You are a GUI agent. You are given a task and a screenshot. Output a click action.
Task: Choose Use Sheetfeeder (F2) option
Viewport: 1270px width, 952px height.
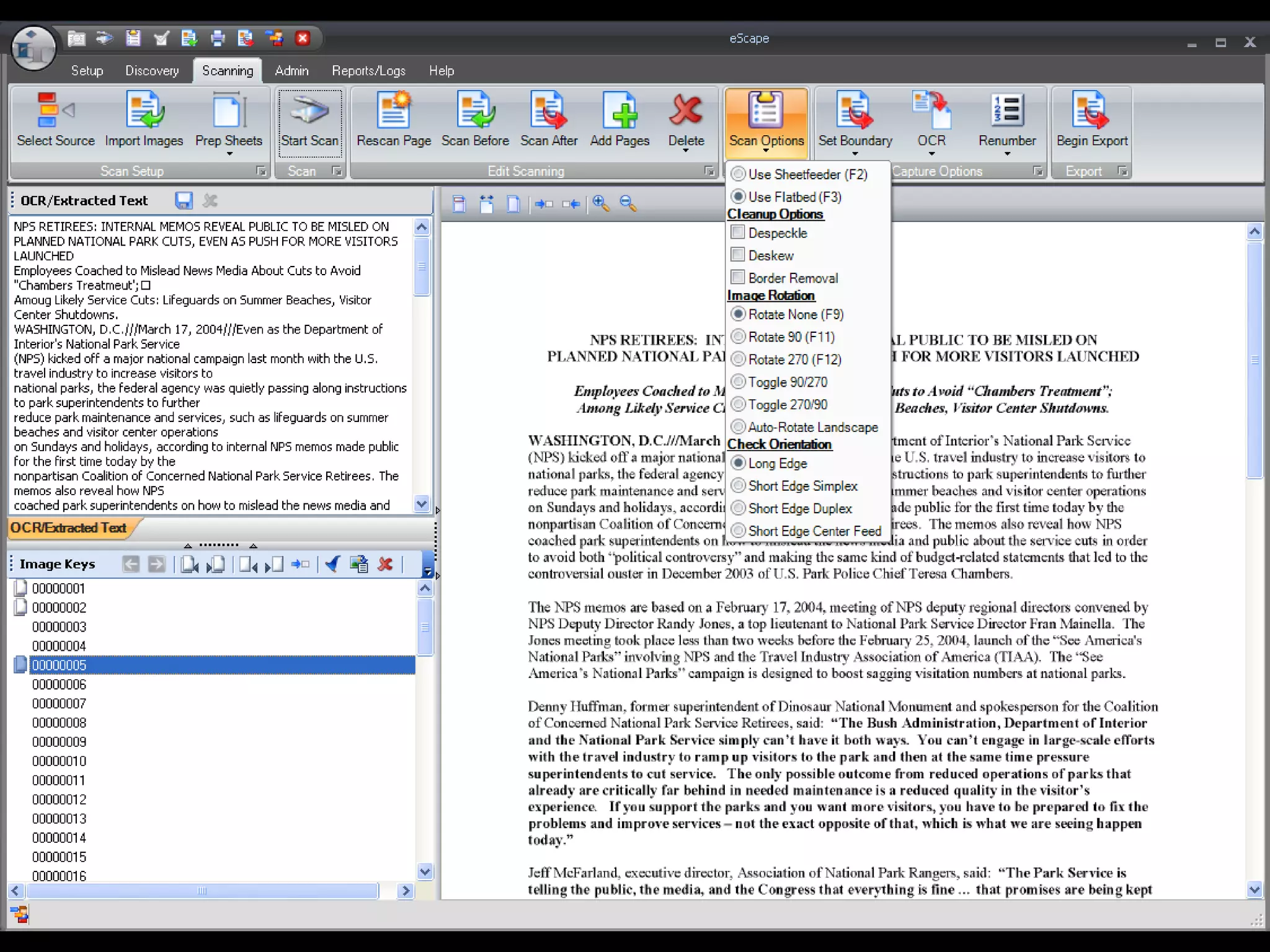(x=738, y=174)
